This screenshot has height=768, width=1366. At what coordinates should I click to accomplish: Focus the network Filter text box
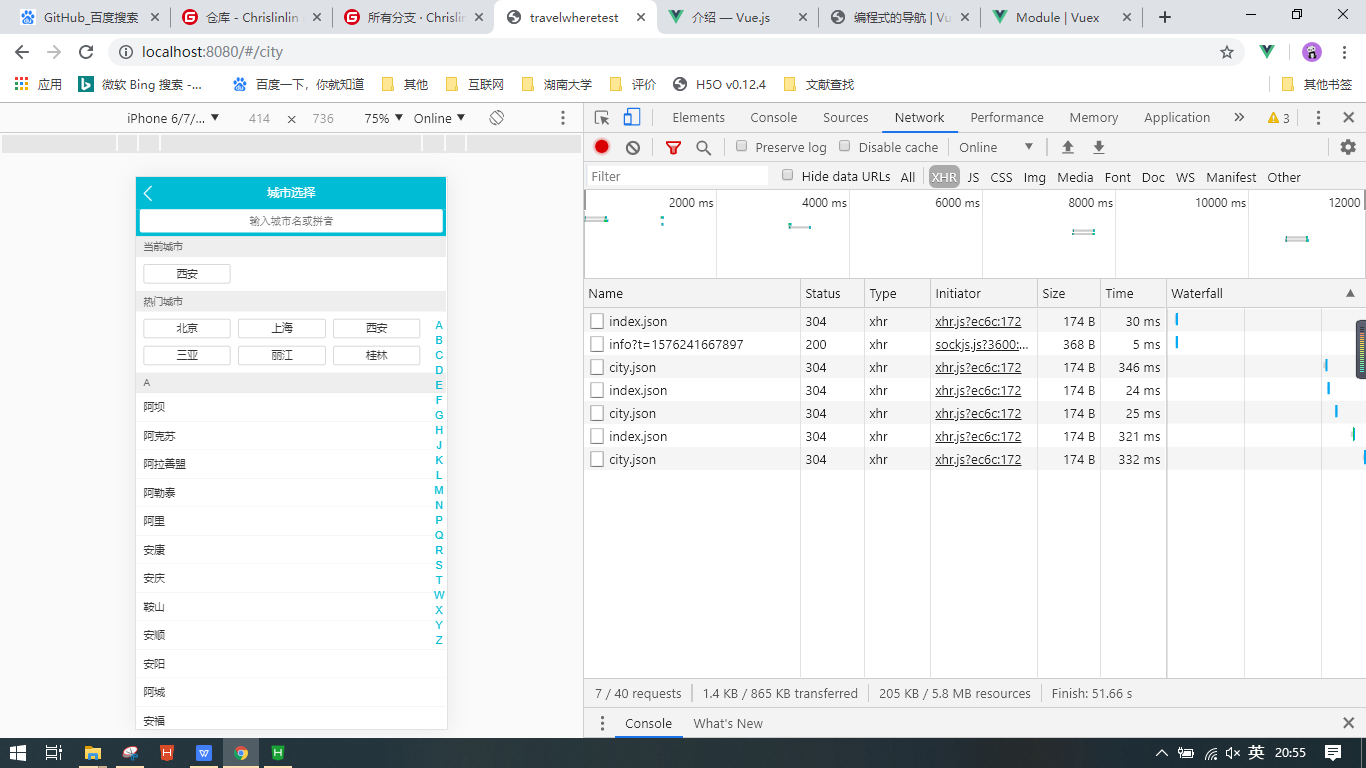tap(678, 176)
